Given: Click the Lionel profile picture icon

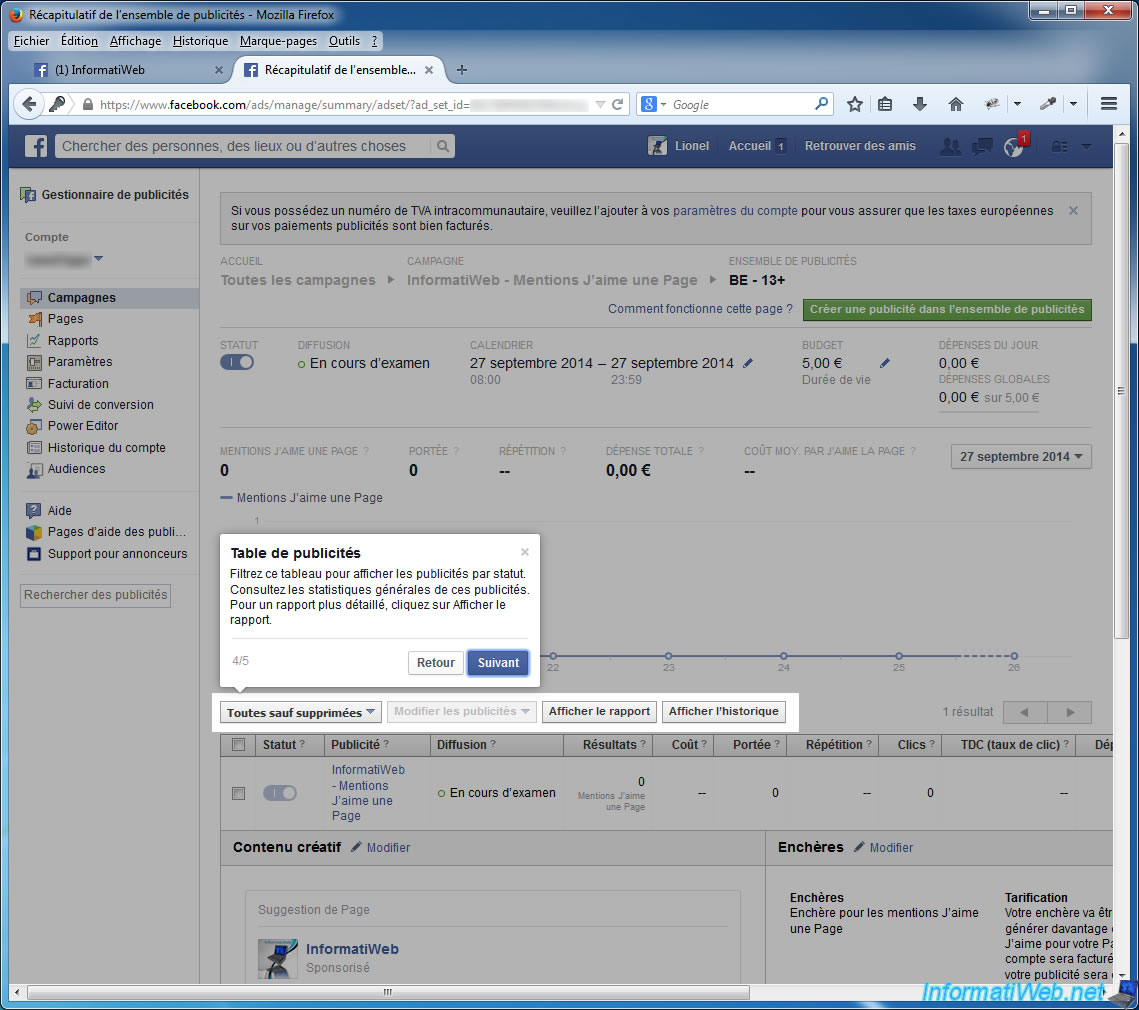Looking at the screenshot, I should pyautogui.click(x=657, y=146).
